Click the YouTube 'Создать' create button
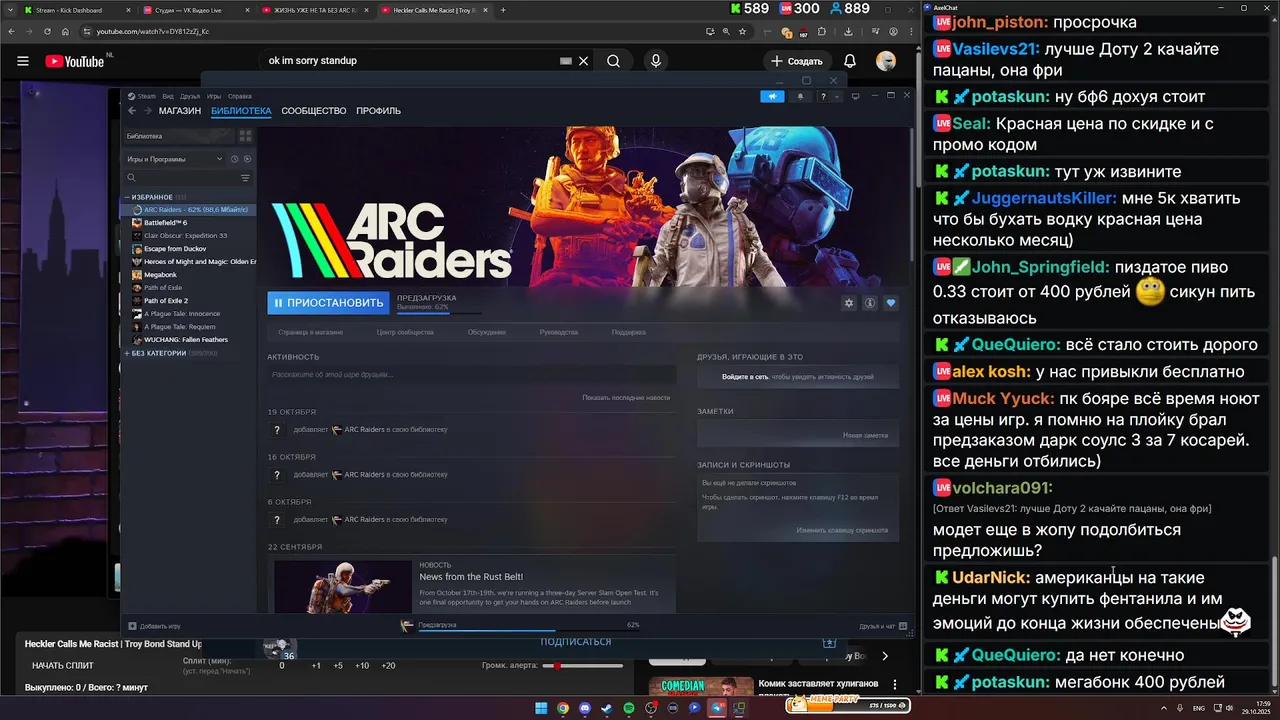 pos(796,61)
